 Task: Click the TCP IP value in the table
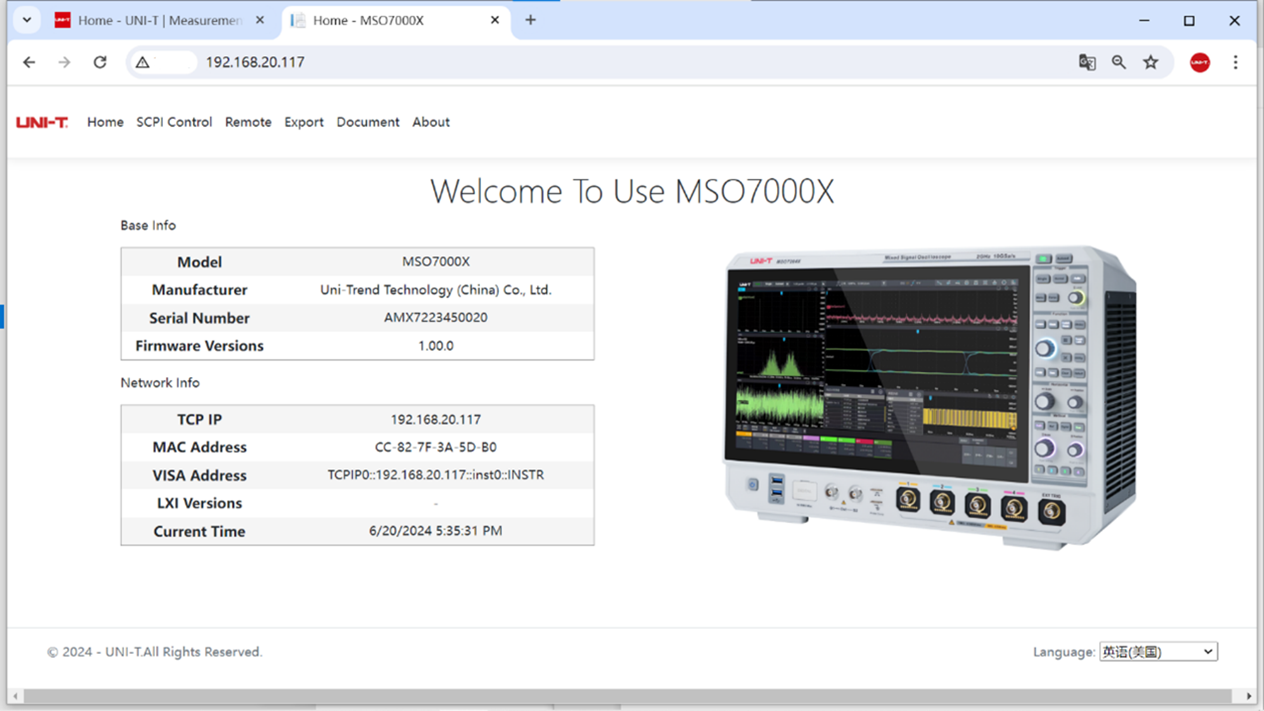(436, 420)
